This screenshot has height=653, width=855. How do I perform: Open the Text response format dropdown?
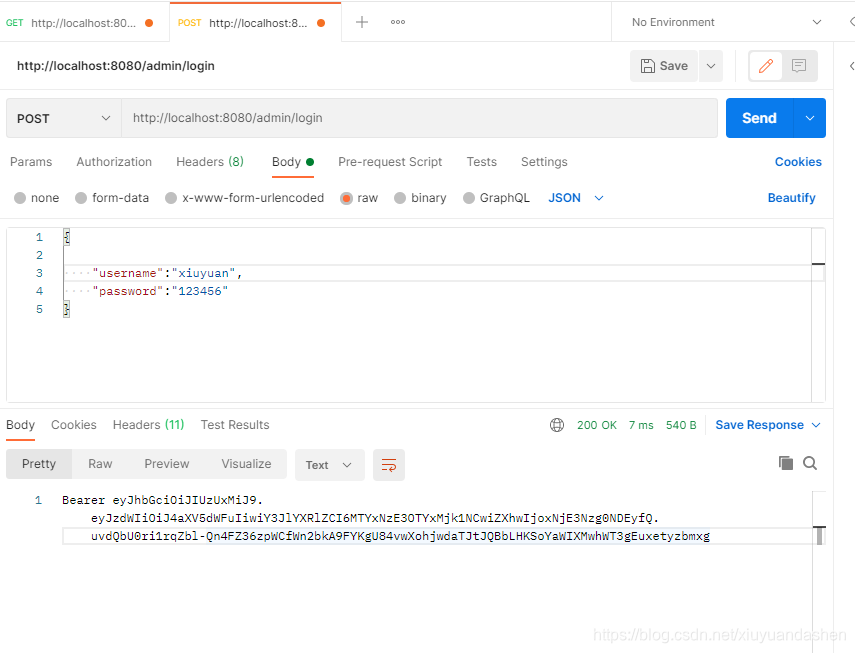pos(329,465)
